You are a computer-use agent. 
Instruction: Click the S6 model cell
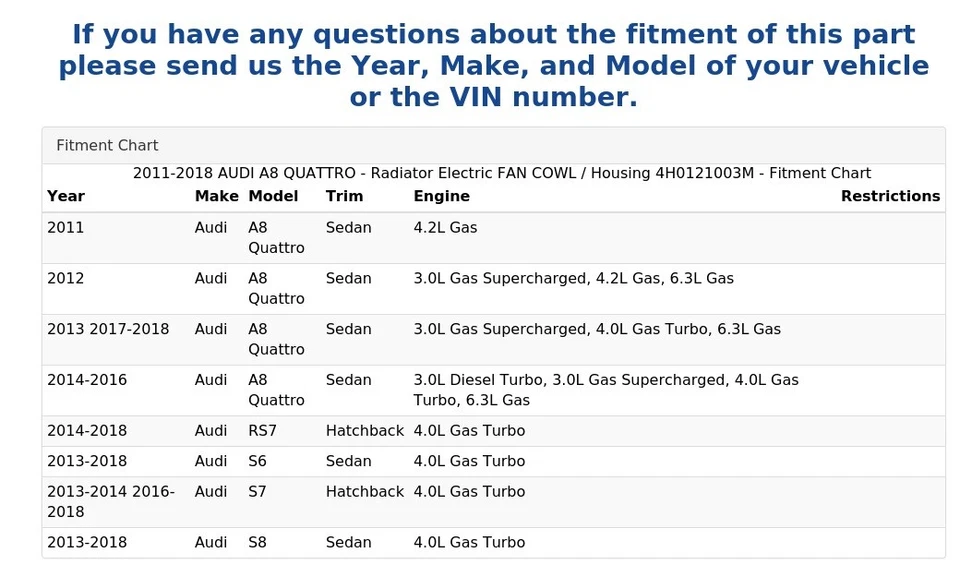click(x=258, y=462)
